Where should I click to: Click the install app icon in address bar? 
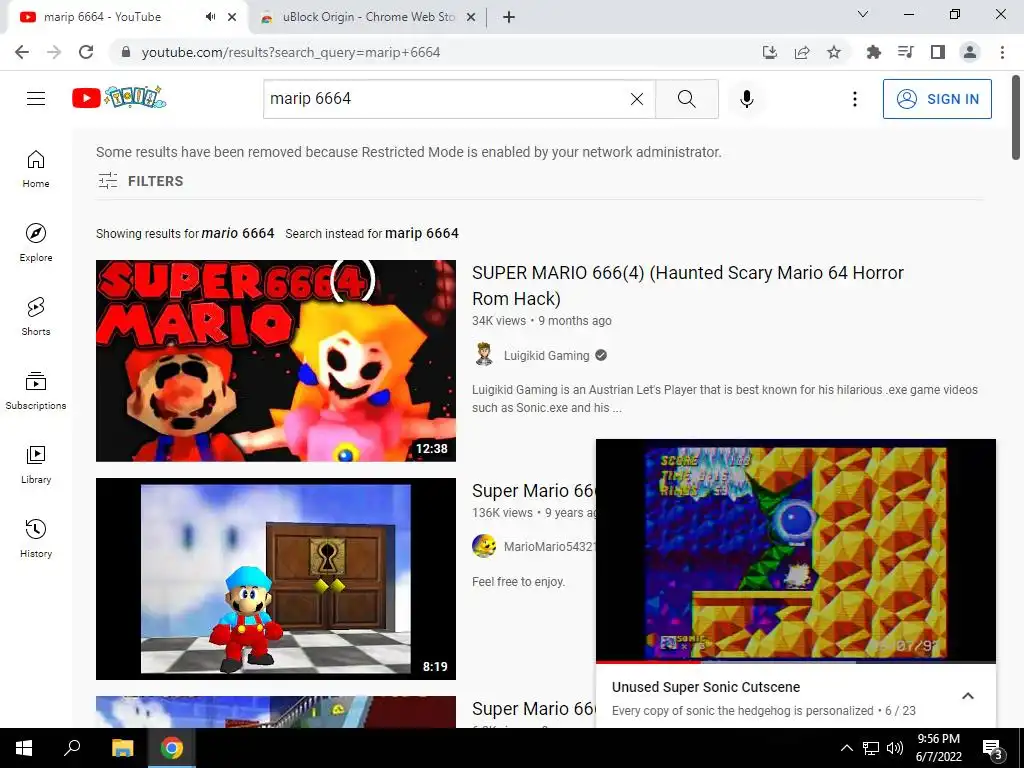[770, 52]
